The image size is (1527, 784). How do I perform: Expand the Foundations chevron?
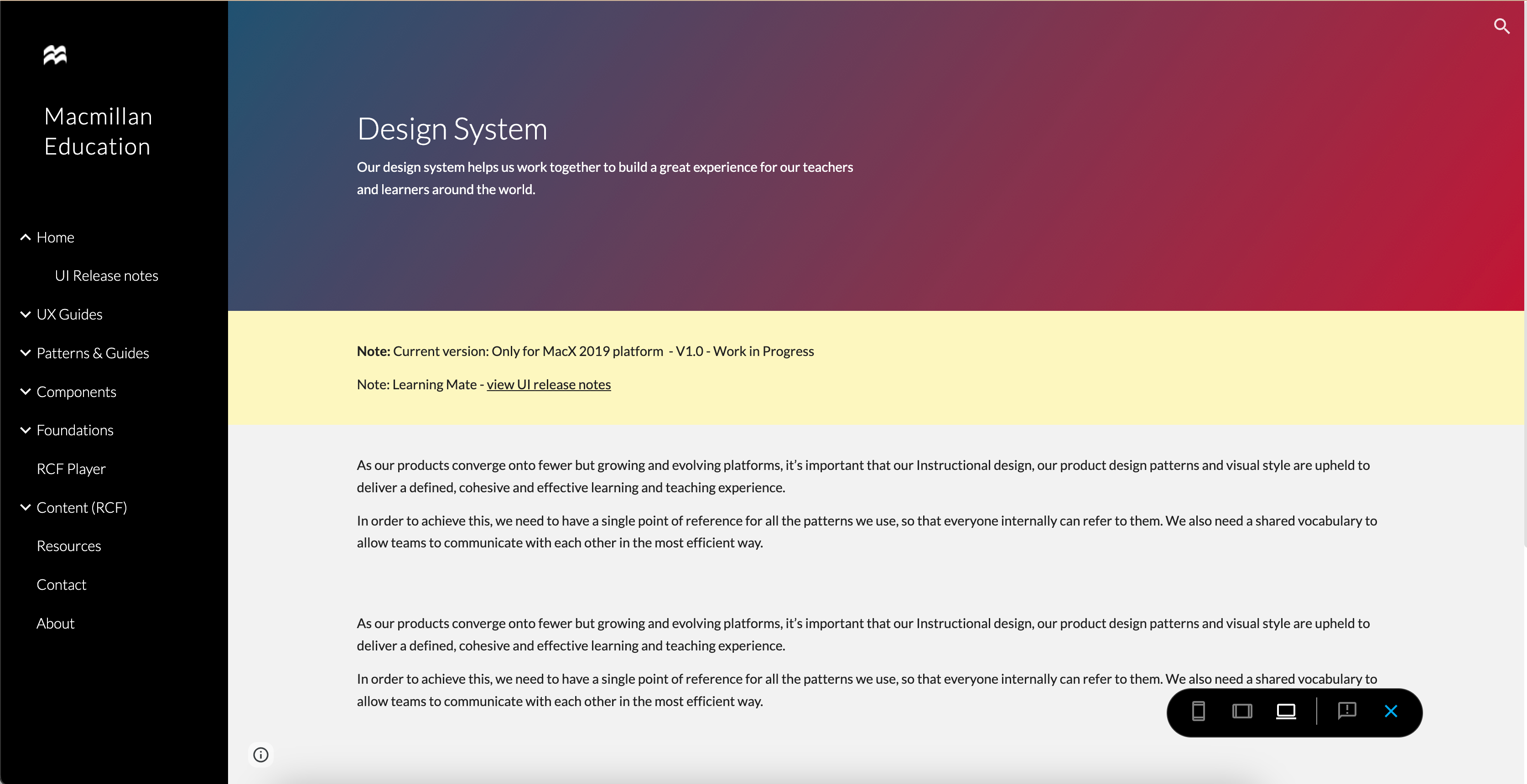coord(25,430)
